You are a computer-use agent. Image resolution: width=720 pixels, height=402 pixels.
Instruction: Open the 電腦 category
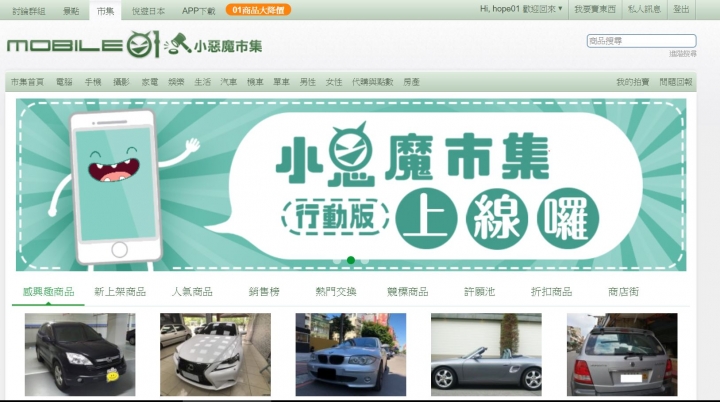coord(64,82)
